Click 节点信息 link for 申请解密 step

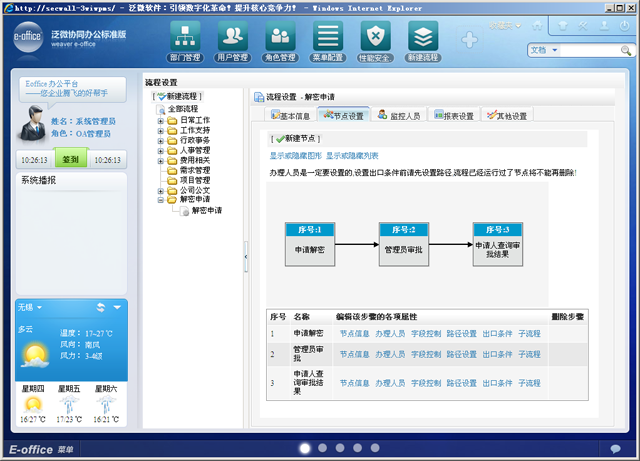point(354,333)
